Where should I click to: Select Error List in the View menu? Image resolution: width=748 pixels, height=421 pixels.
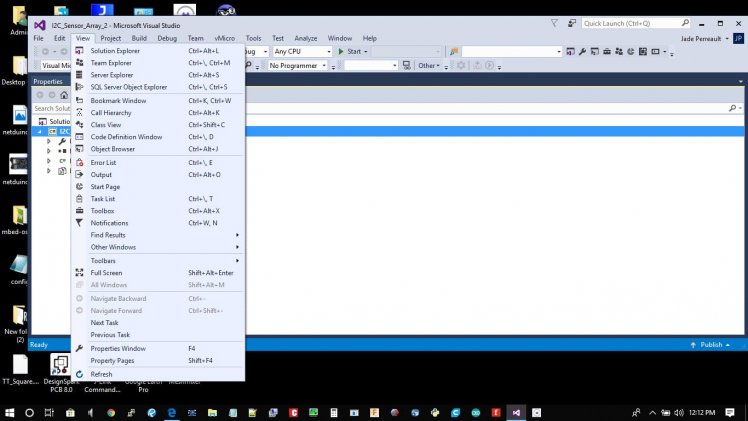click(103, 162)
